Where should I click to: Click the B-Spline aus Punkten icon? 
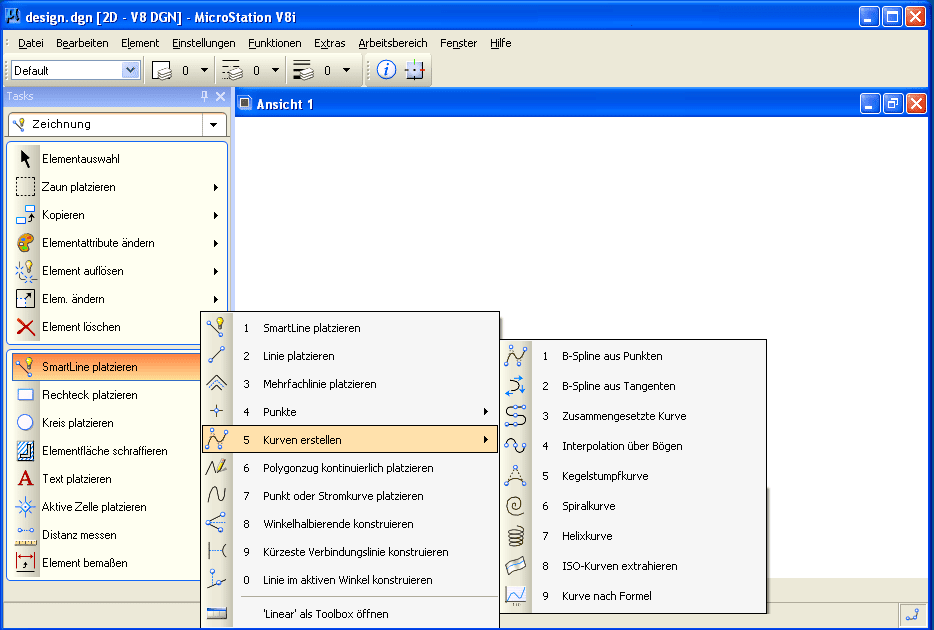click(x=515, y=356)
